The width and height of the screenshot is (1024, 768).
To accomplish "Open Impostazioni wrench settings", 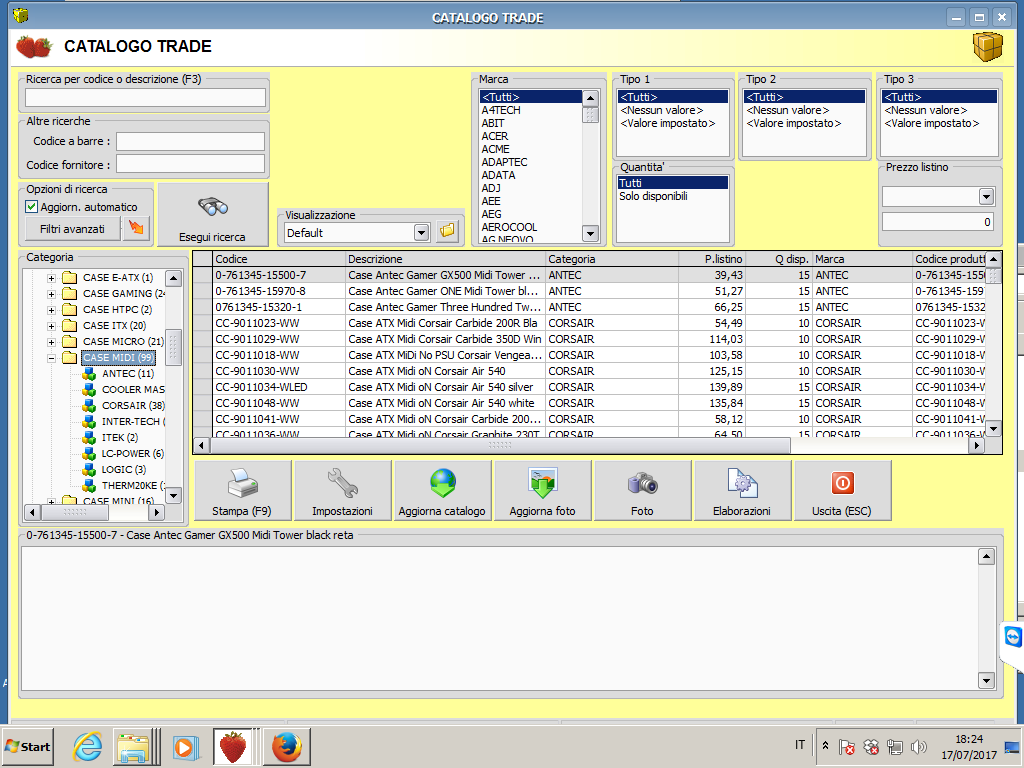I will click(x=342, y=490).
